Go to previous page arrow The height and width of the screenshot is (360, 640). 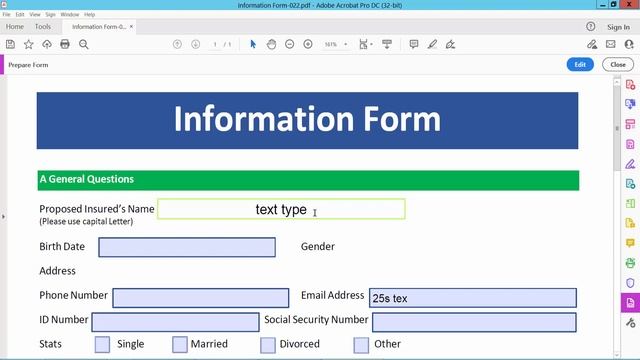tap(177, 44)
